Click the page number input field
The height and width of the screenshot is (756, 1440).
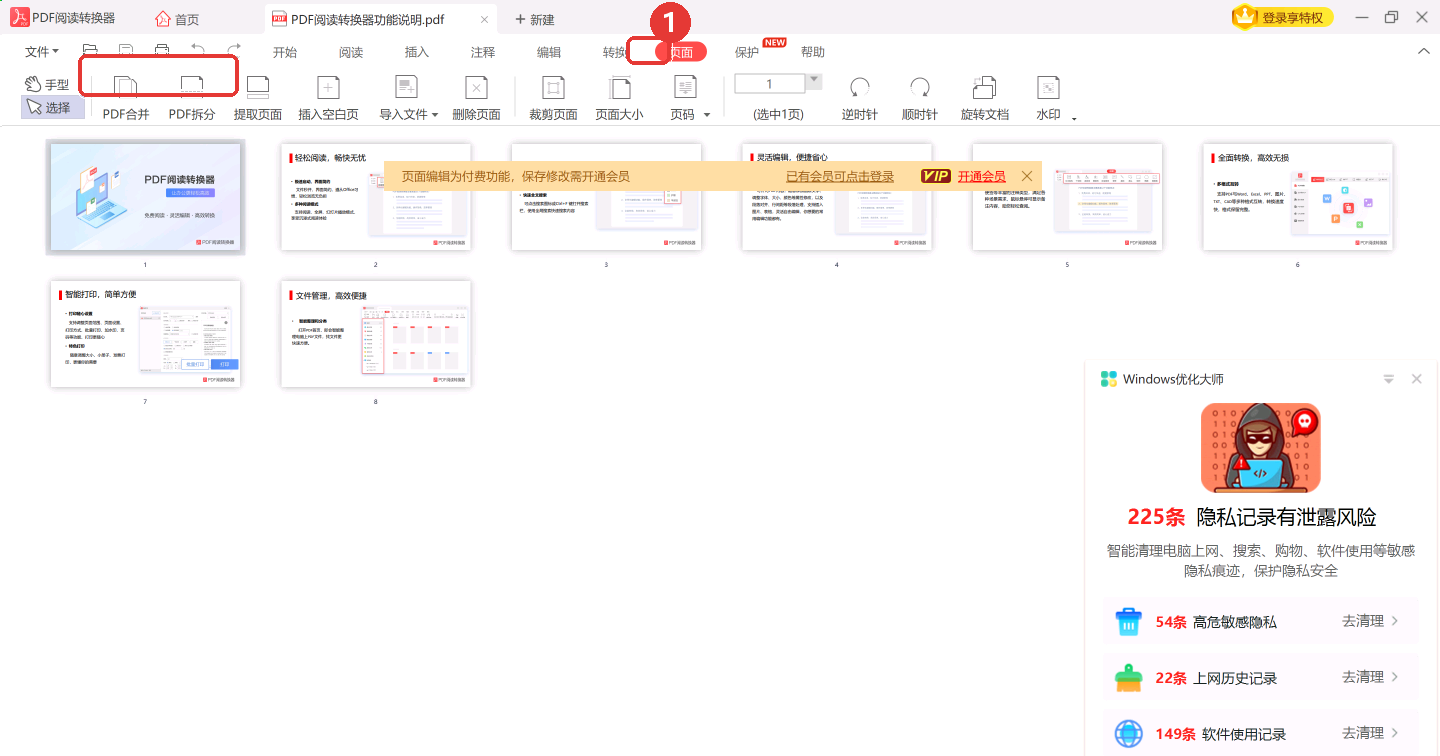pyautogui.click(x=770, y=84)
